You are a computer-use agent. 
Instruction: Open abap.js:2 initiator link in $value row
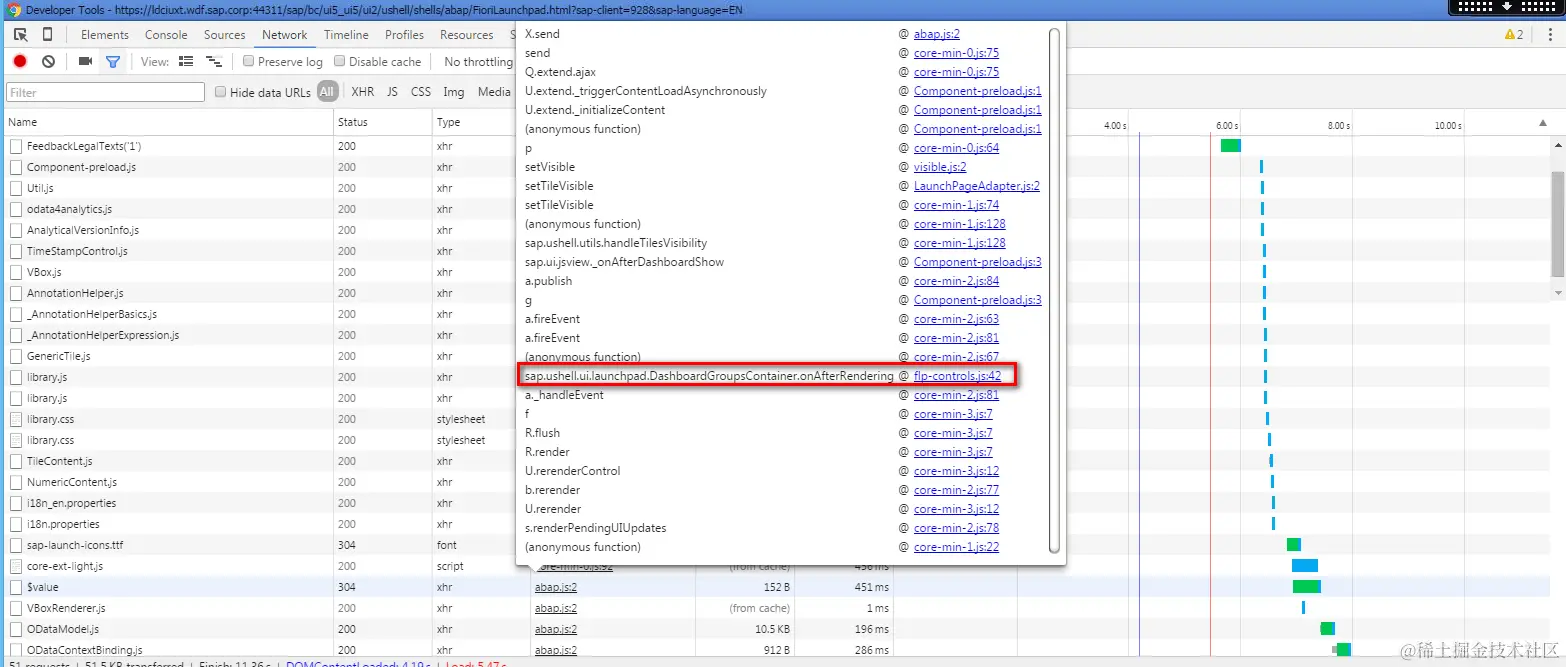coord(556,587)
